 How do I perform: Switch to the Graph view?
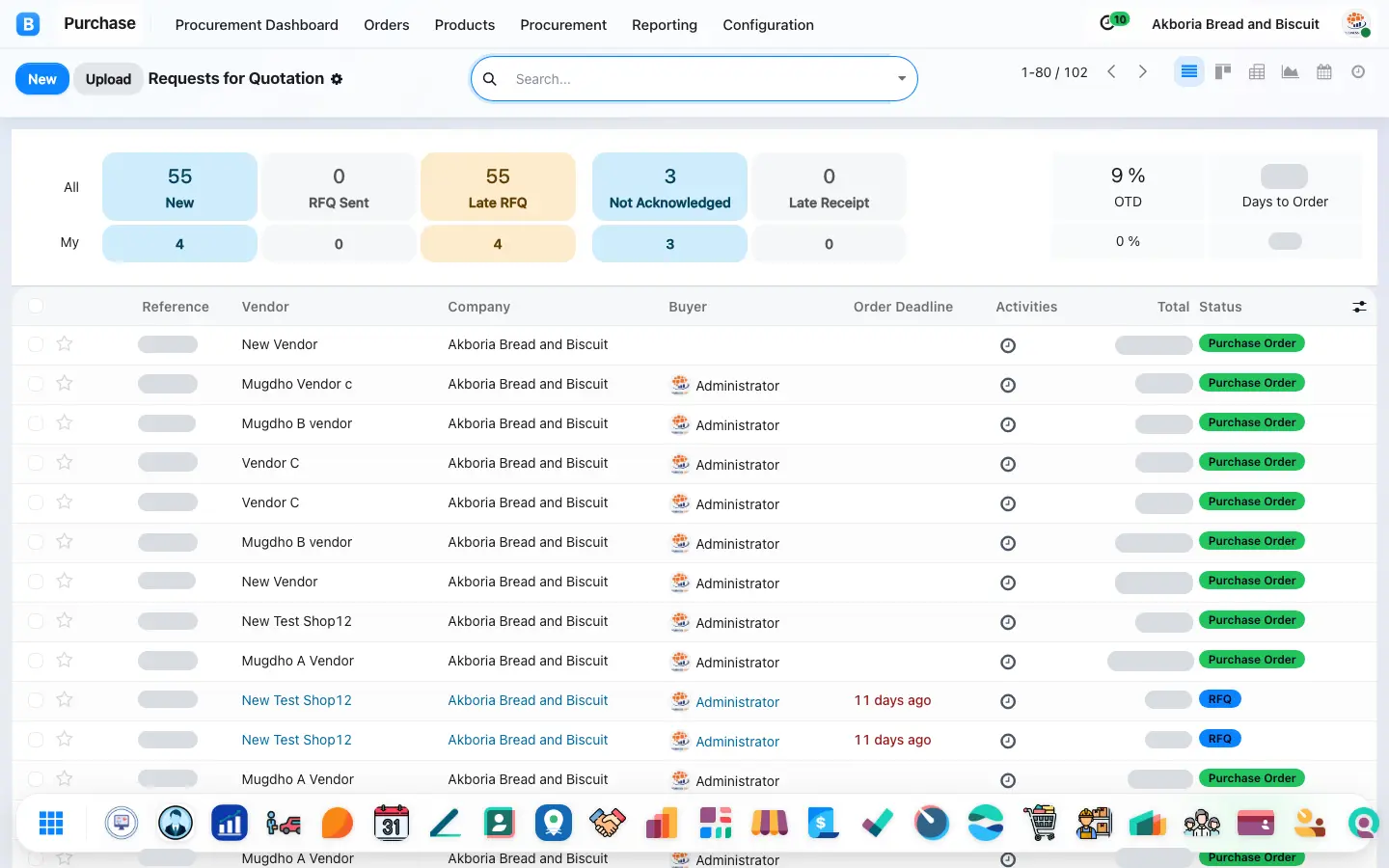pos(1291,72)
